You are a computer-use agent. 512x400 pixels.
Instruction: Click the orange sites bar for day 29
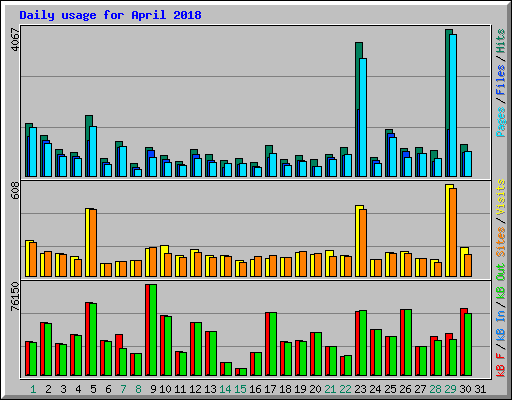tap(453, 232)
